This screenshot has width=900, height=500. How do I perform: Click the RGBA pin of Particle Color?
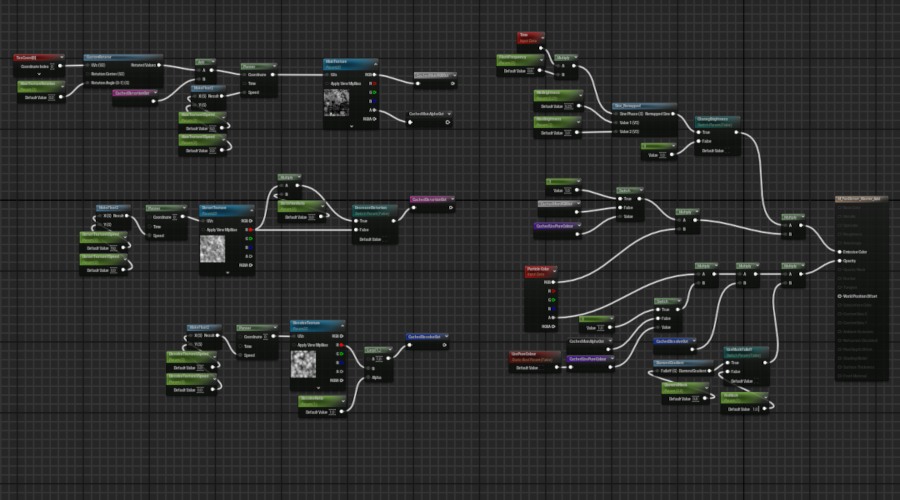553,327
